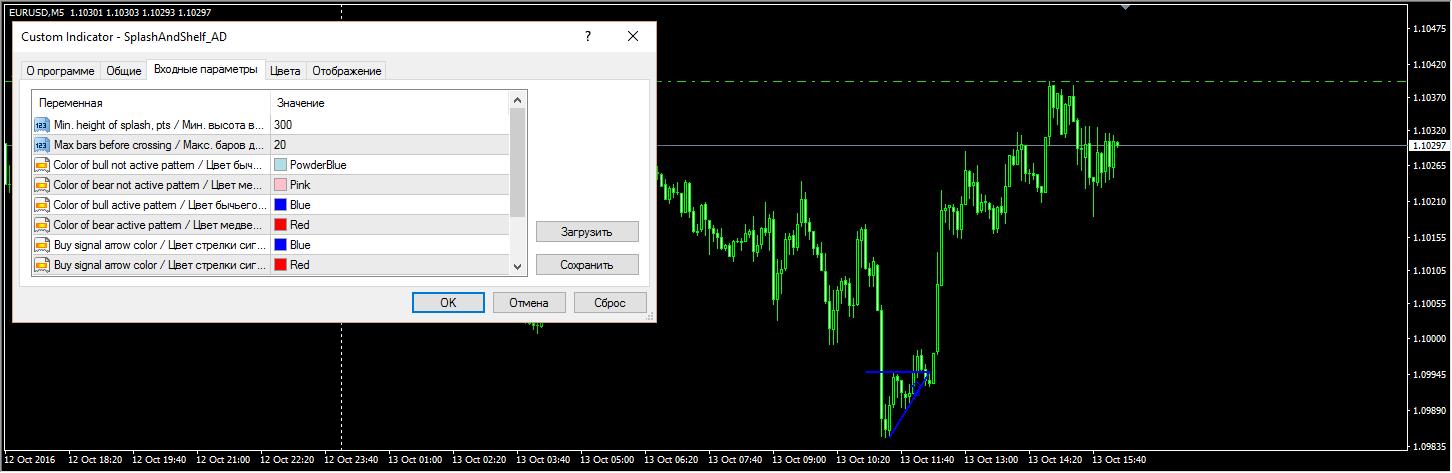The height and width of the screenshot is (473, 1452).
Task: Click the color-type icon of Color of bull active pattern row
Action: tap(42, 205)
